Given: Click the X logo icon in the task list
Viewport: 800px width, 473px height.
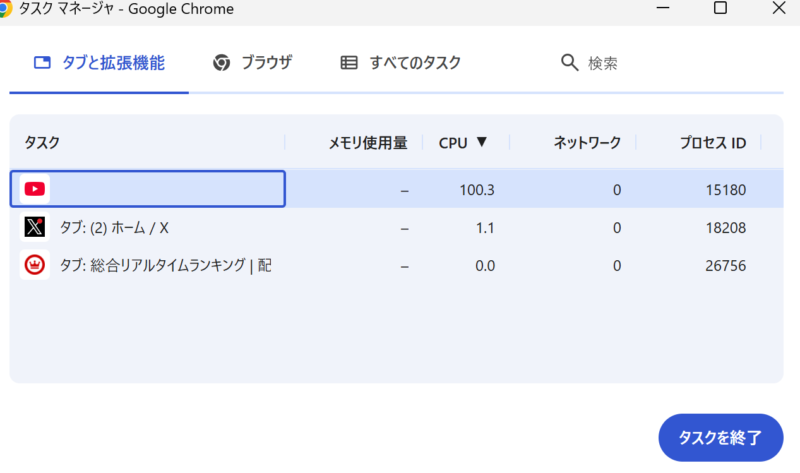Looking at the screenshot, I should [x=35, y=228].
